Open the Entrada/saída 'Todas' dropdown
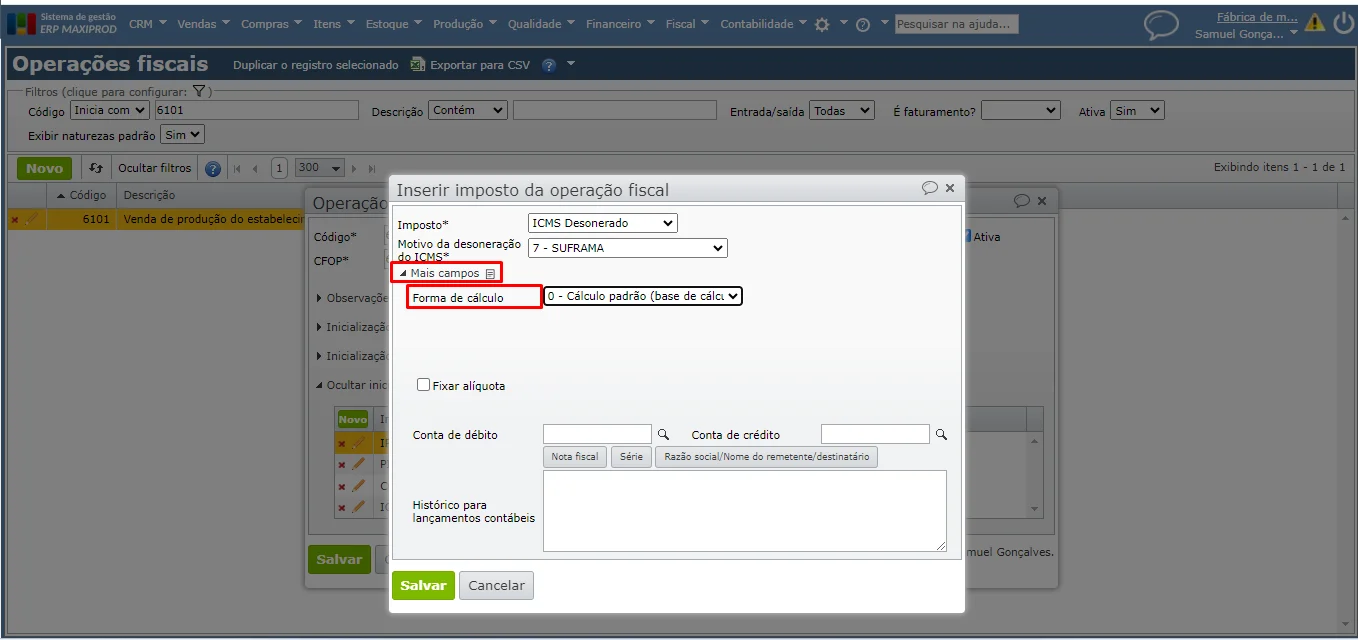The image size is (1358, 640). coord(842,110)
